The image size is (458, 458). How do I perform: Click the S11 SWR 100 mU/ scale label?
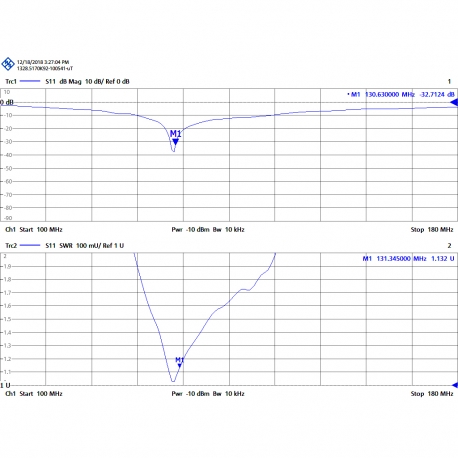click(x=85, y=245)
